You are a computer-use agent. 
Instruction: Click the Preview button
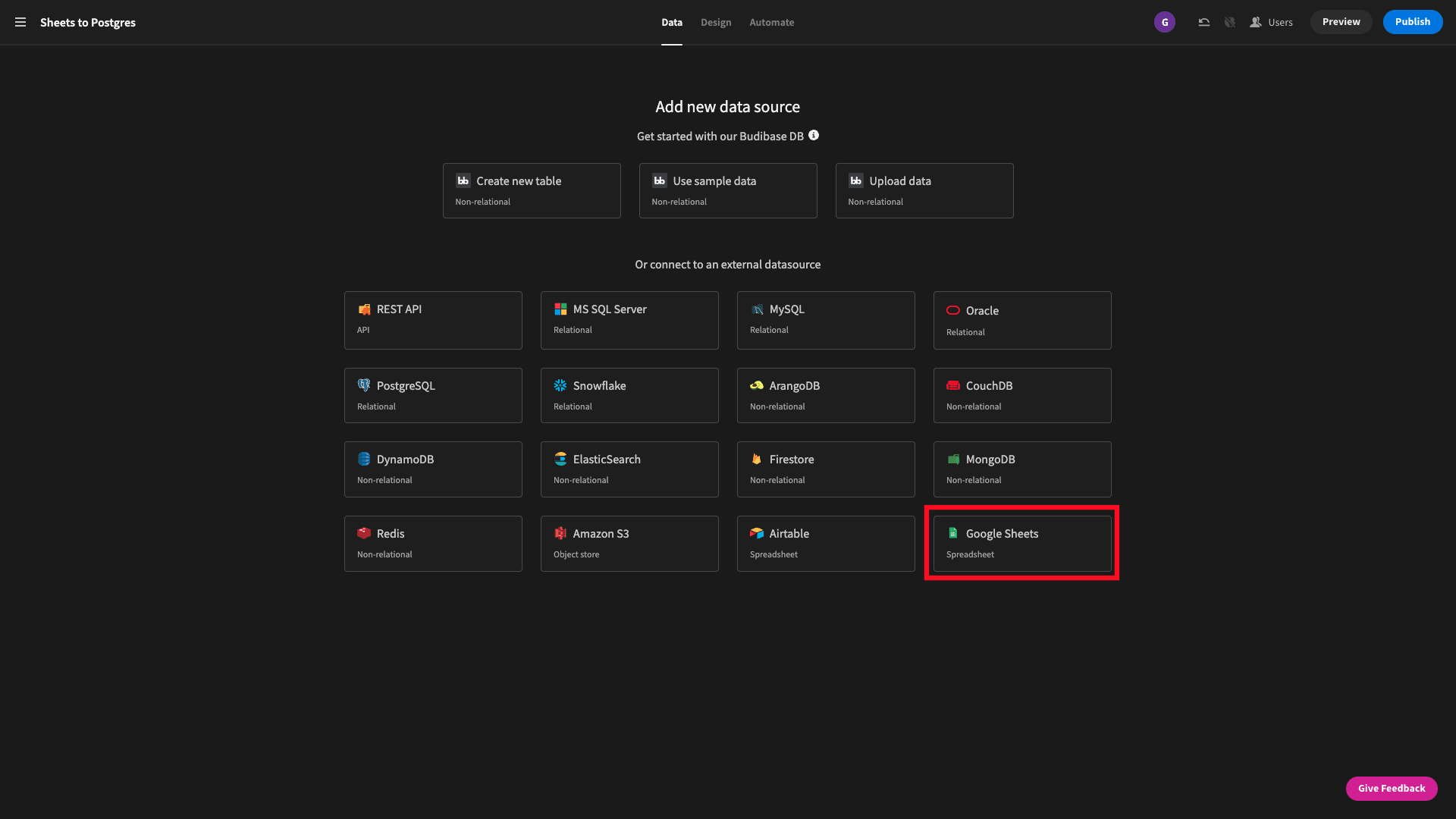click(x=1341, y=22)
